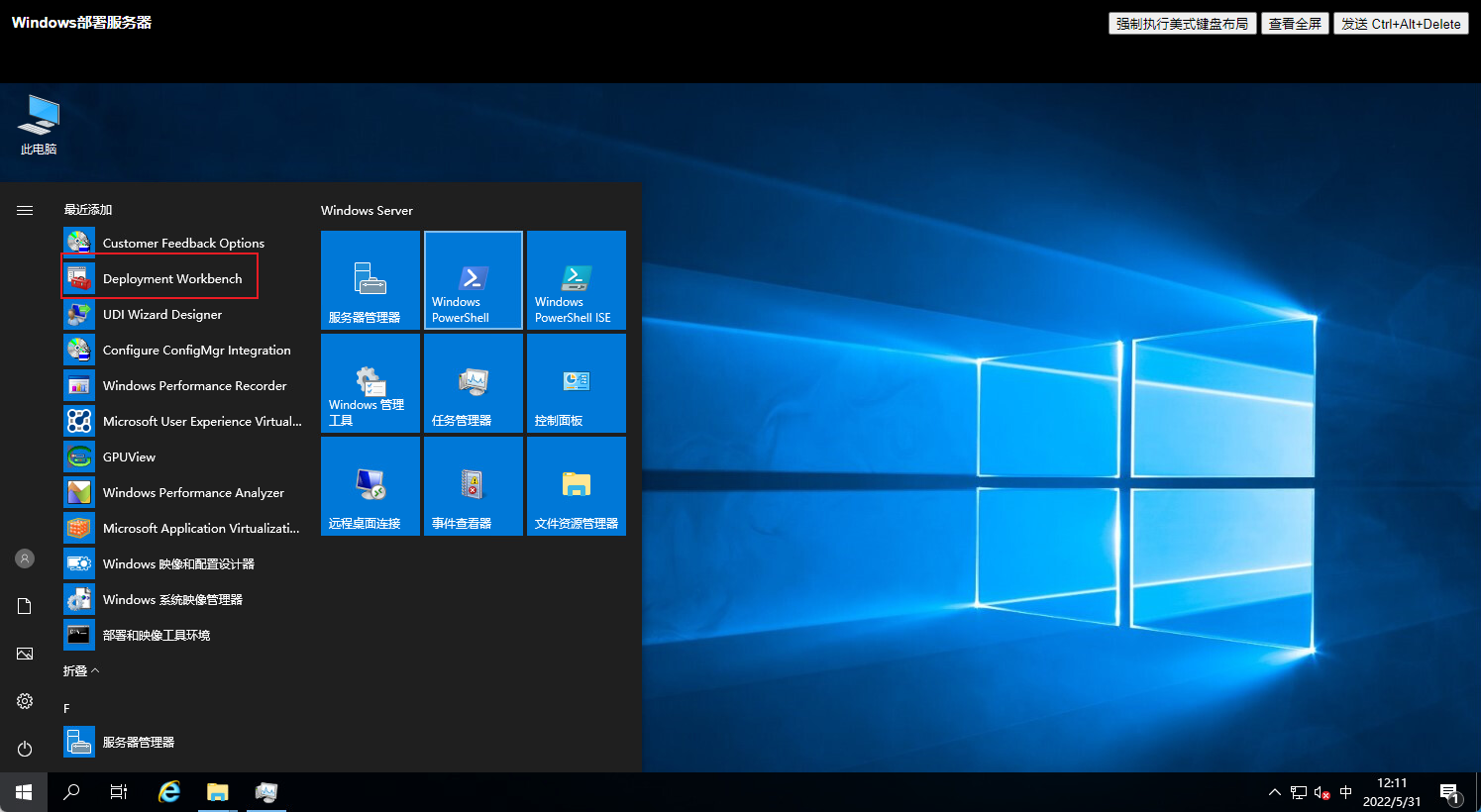The width and height of the screenshot is (1481, 812).
Task: Launch GPUView
Action: (x=183, y=457)
